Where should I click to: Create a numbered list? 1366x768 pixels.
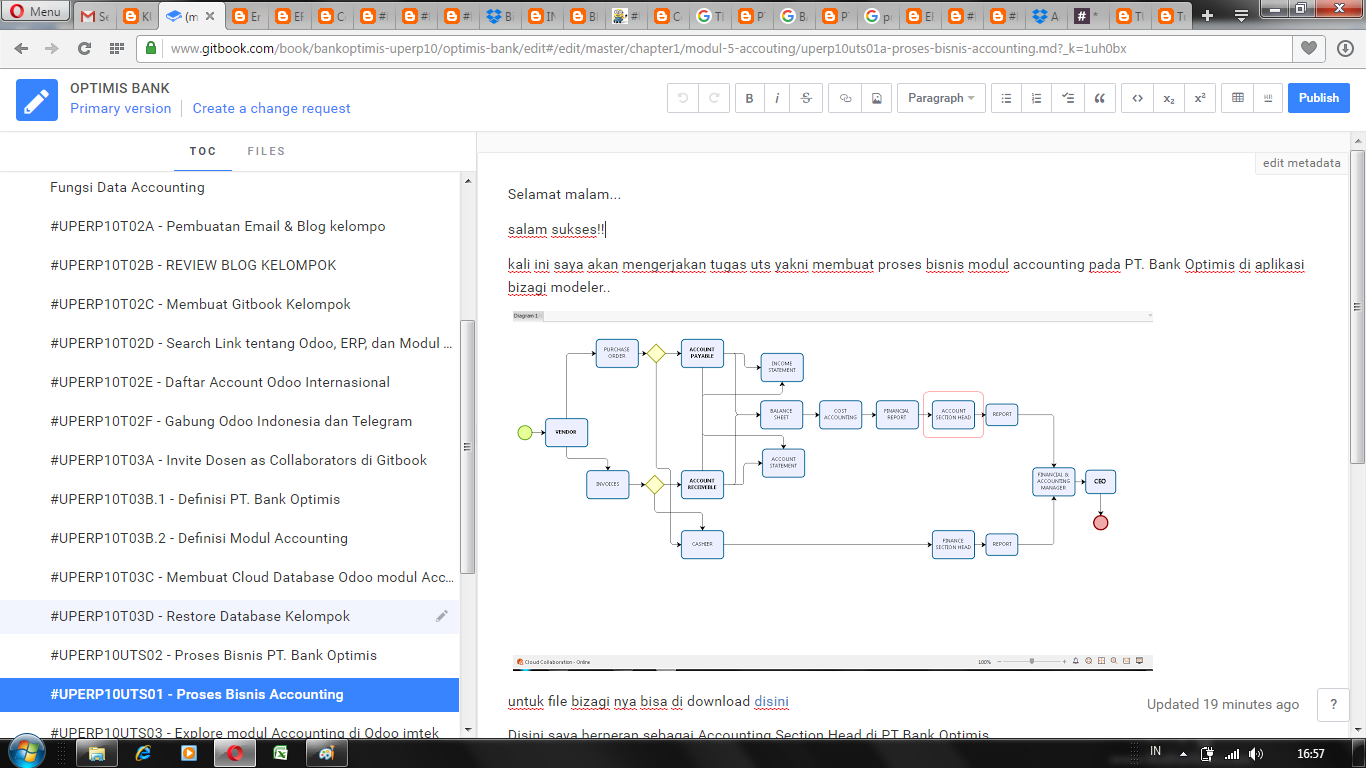[x=1037, y=98]
